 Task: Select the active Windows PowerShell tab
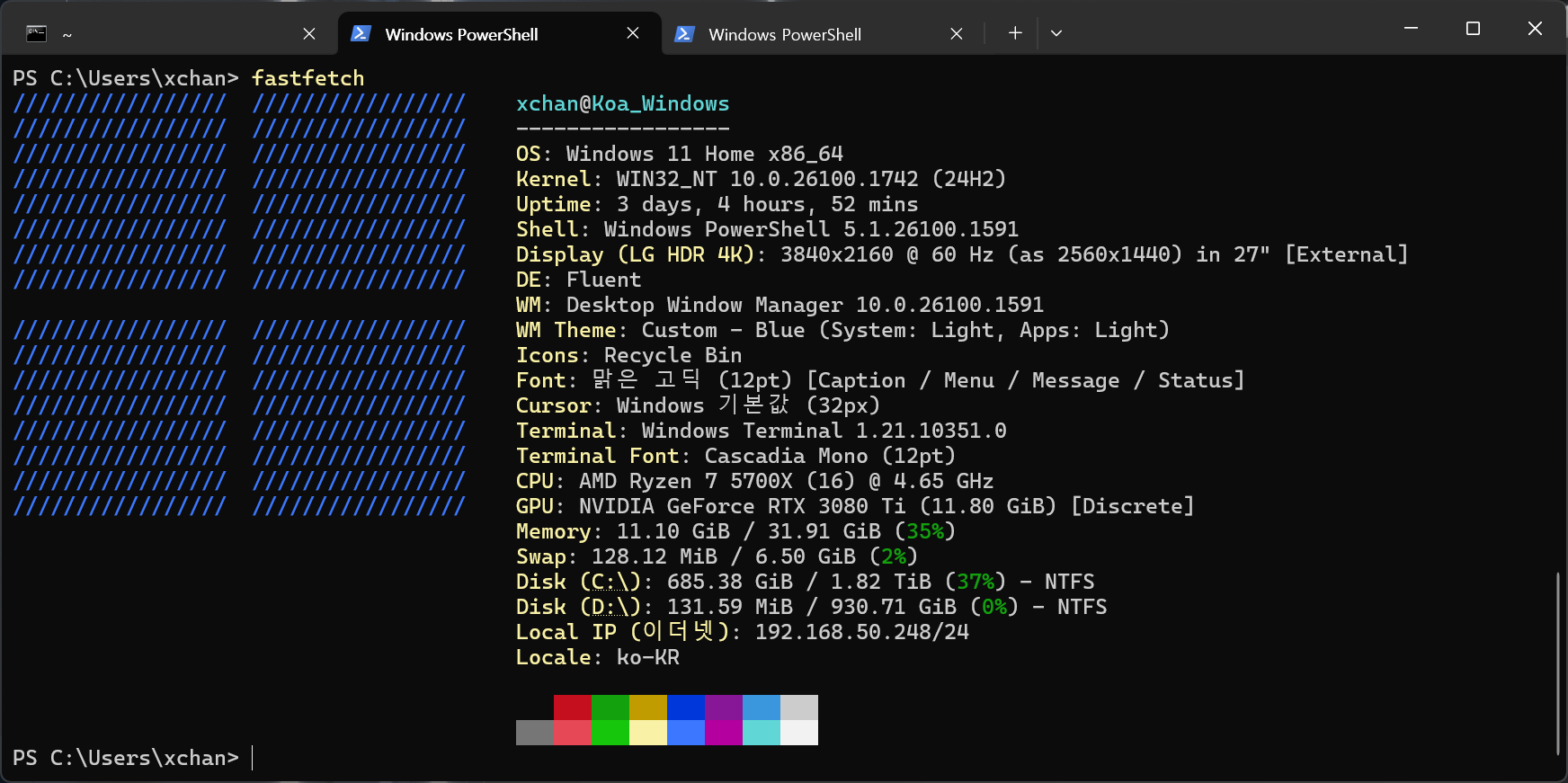(500, 34)
